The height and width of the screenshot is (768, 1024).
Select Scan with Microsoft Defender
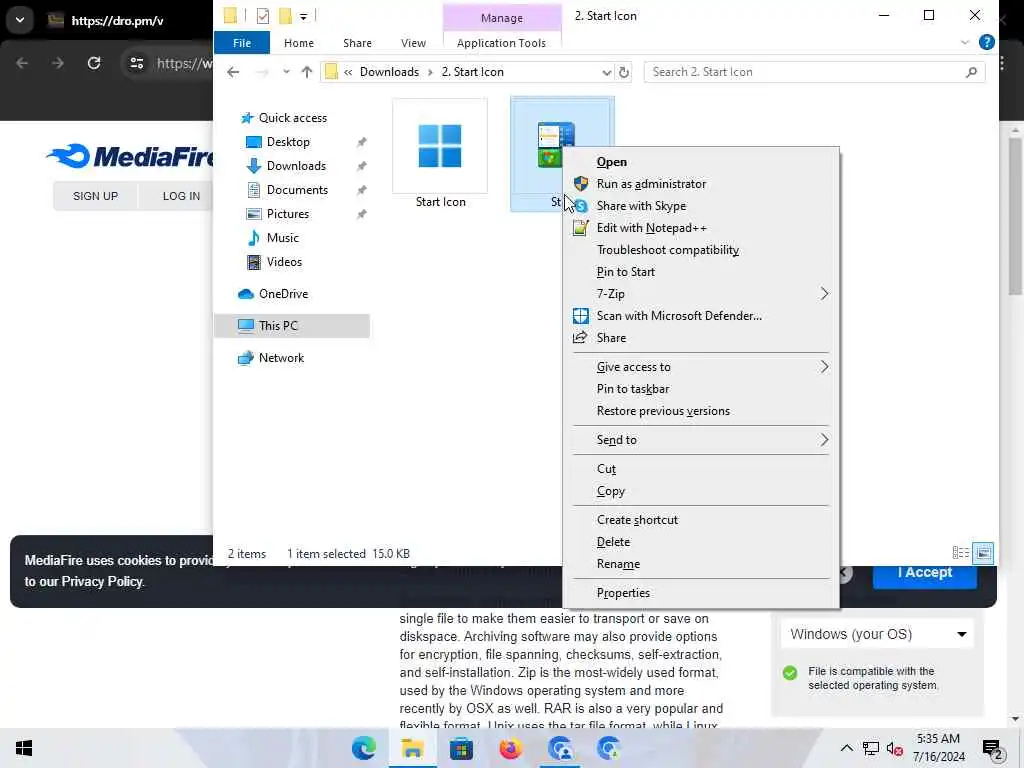679,316
